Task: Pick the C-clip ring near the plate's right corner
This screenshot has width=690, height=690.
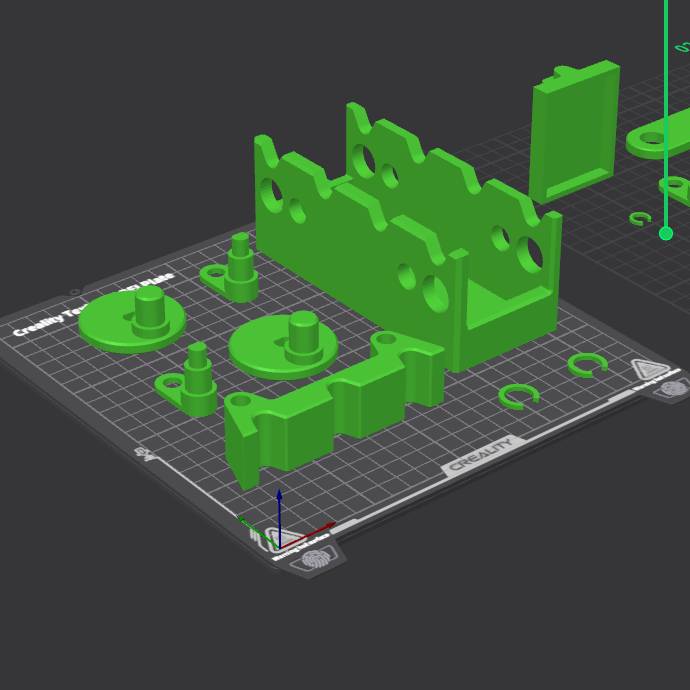Action: pyautogui.click(x=587, y=365)
